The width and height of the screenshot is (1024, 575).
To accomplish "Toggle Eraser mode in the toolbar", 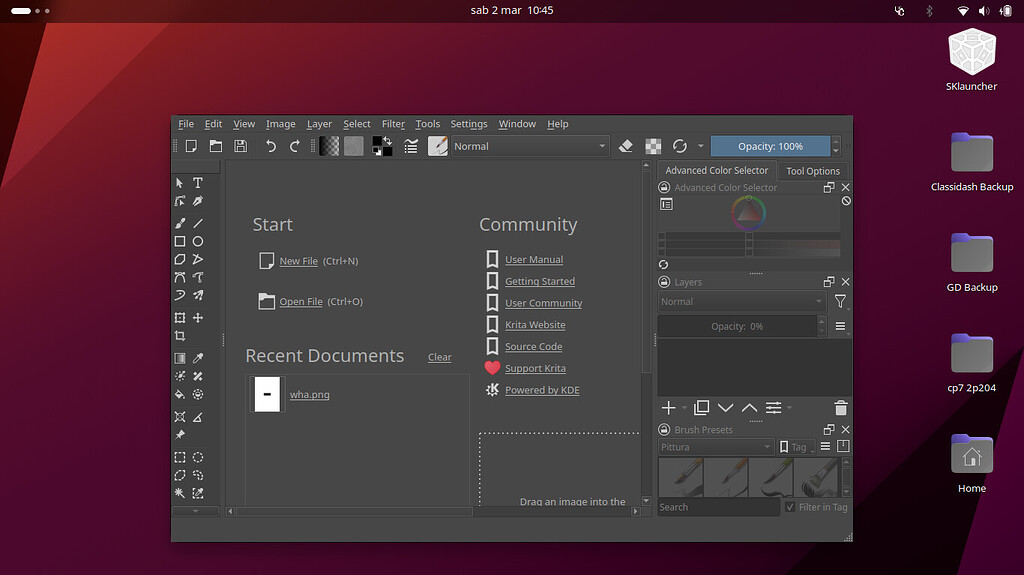I will [626, 146].
